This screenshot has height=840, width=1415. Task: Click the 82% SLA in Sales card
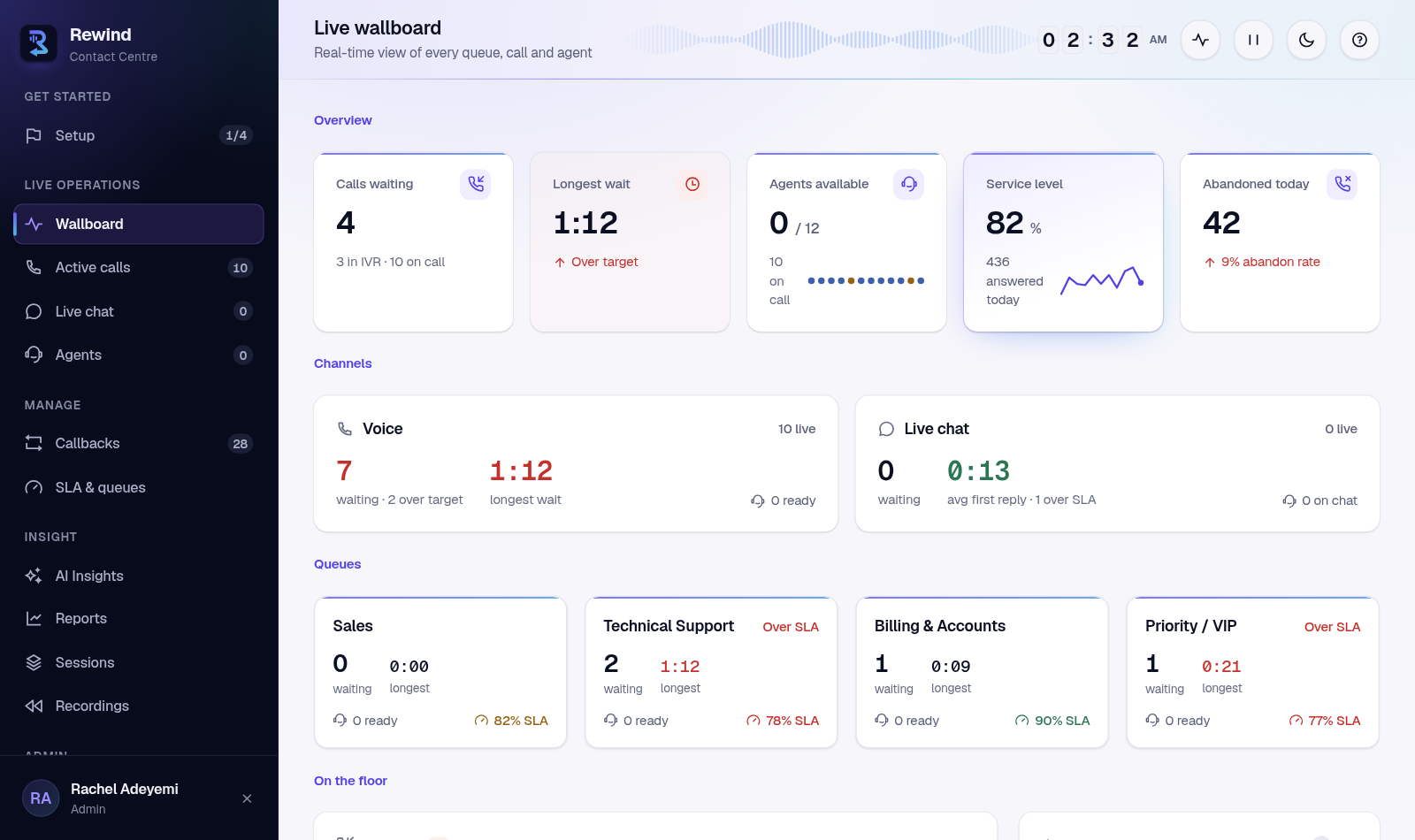pos(511,721)
